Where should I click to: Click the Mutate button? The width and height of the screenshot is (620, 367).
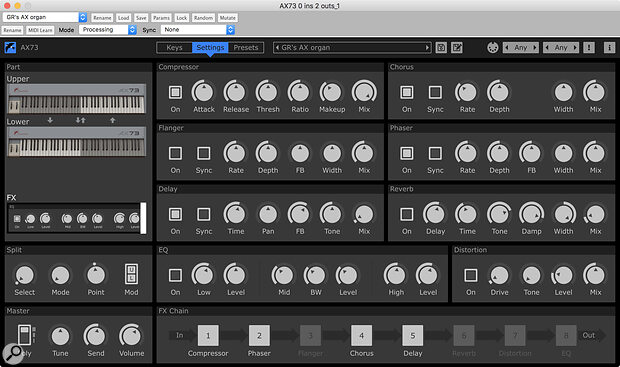point(228,18)
